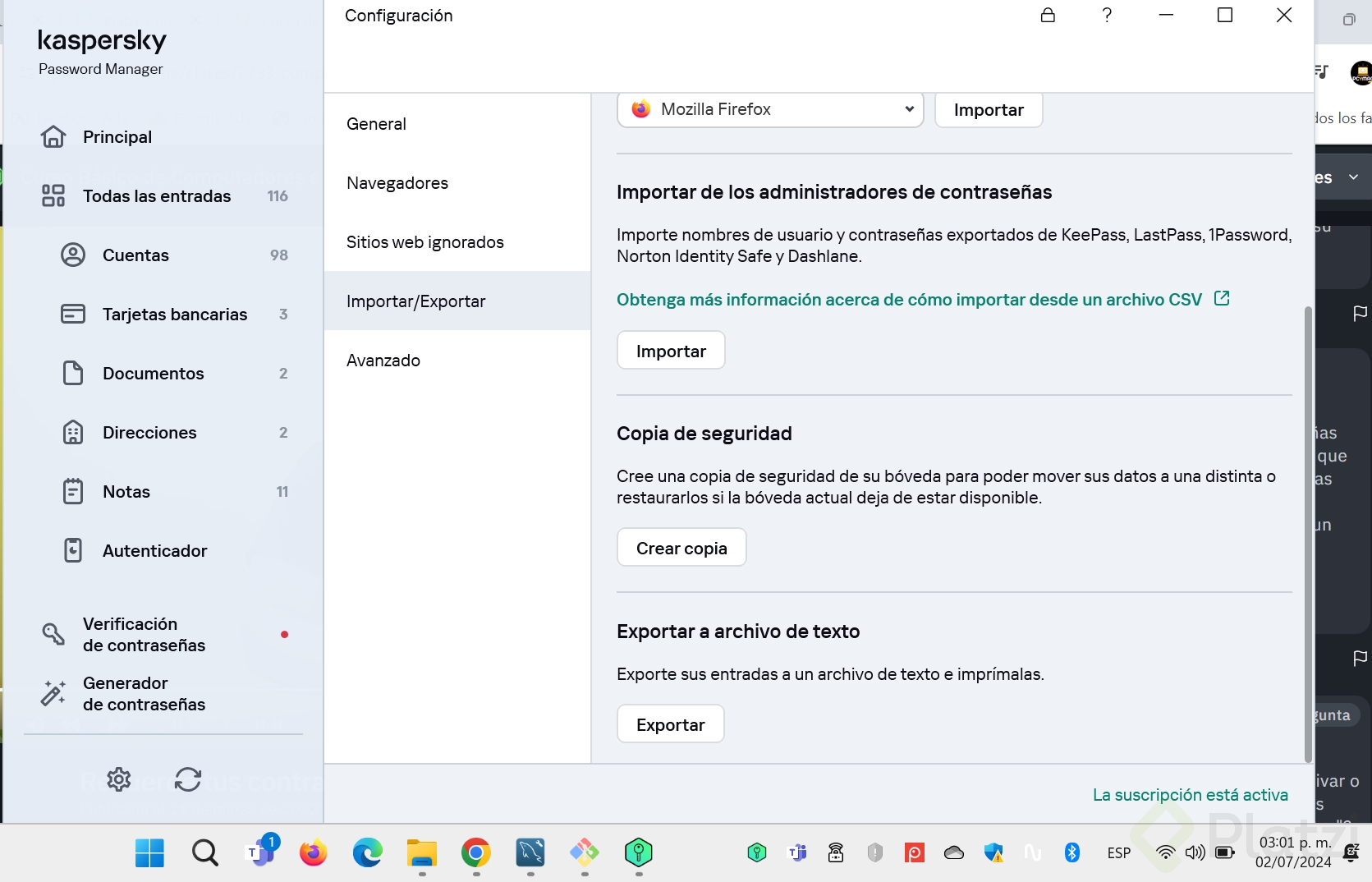The height and width of the screenshot is (882, 1372).
Task: Open Todas las entradas grid icon
Action: pos(53,196)
